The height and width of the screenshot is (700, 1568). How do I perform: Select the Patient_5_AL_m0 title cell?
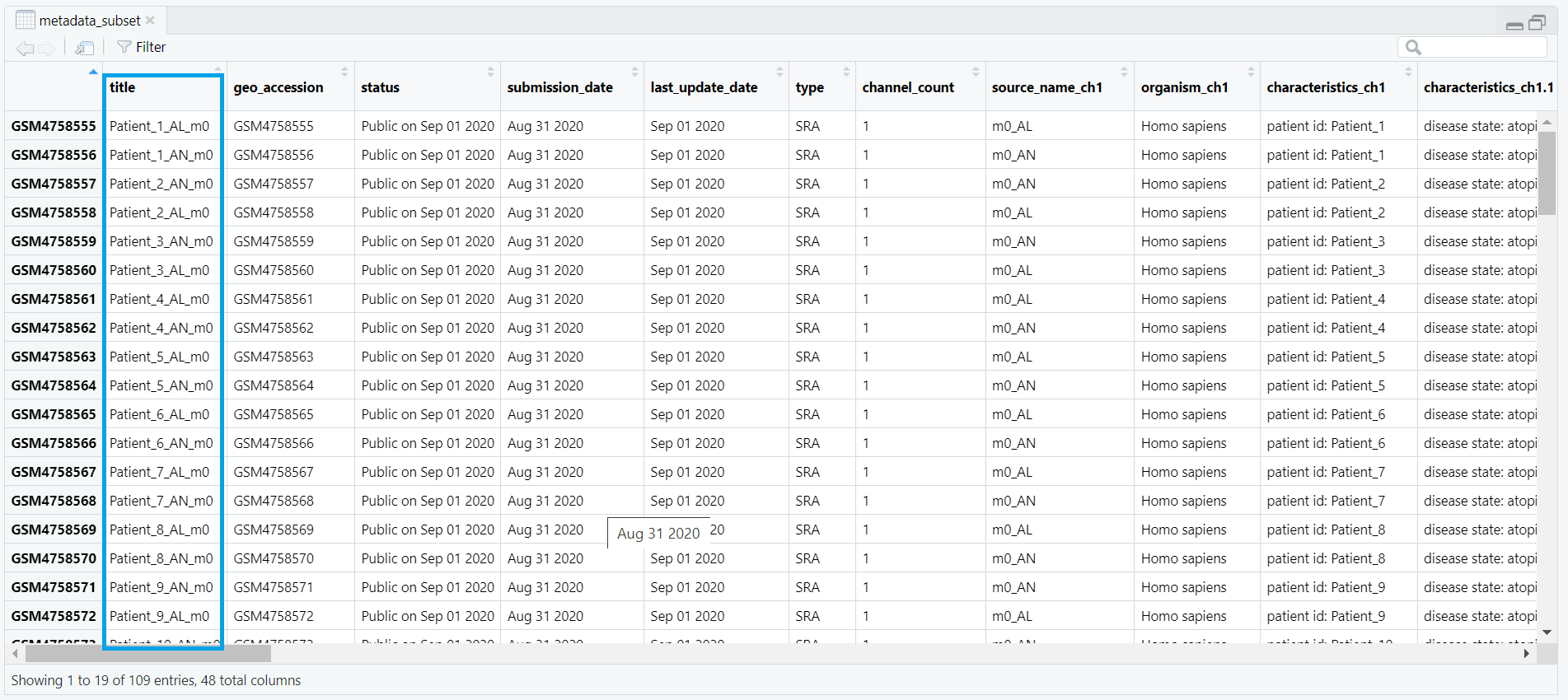160,357
